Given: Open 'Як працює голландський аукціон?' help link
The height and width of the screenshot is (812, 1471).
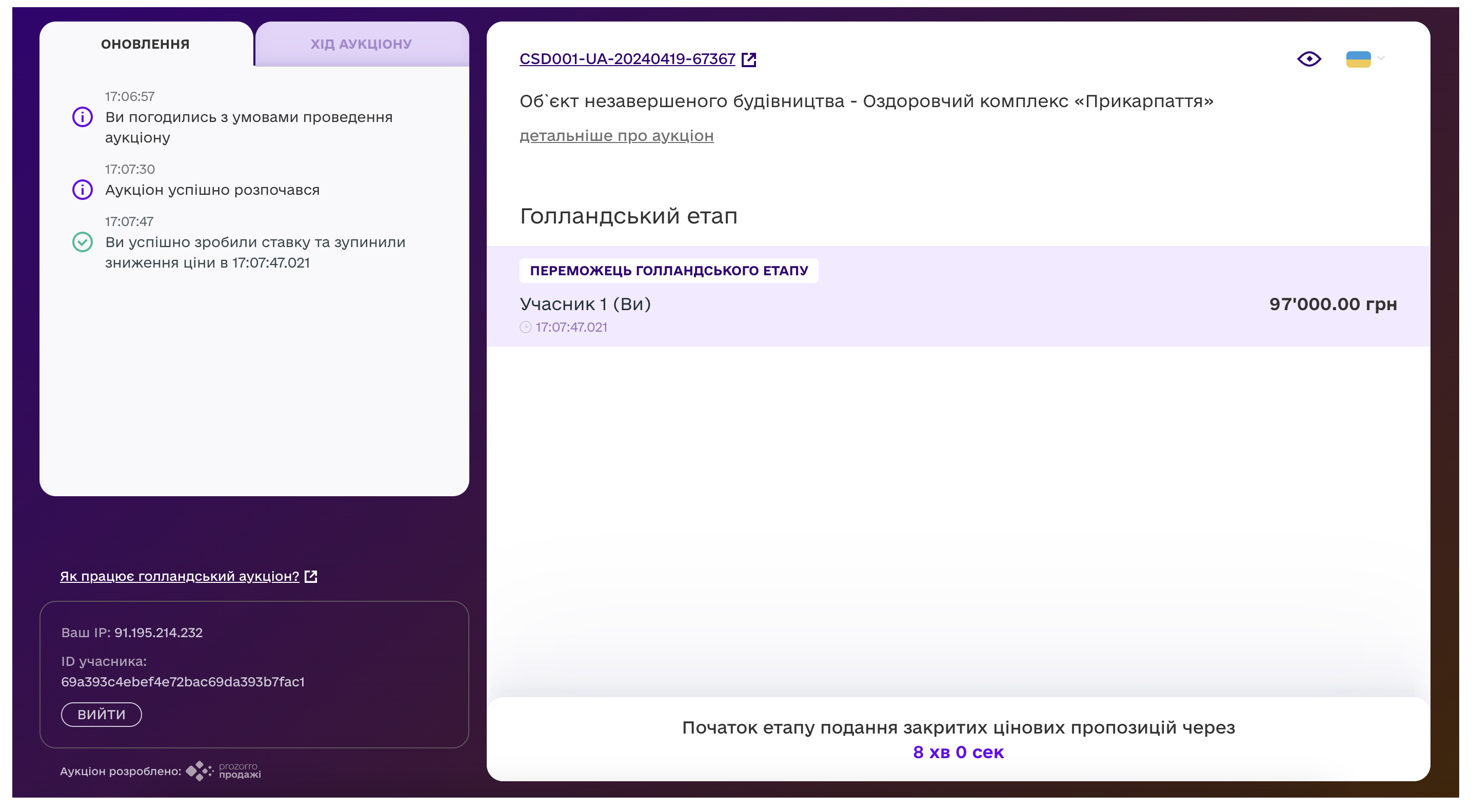Looking at the screenshot, I should click(180, 576).
